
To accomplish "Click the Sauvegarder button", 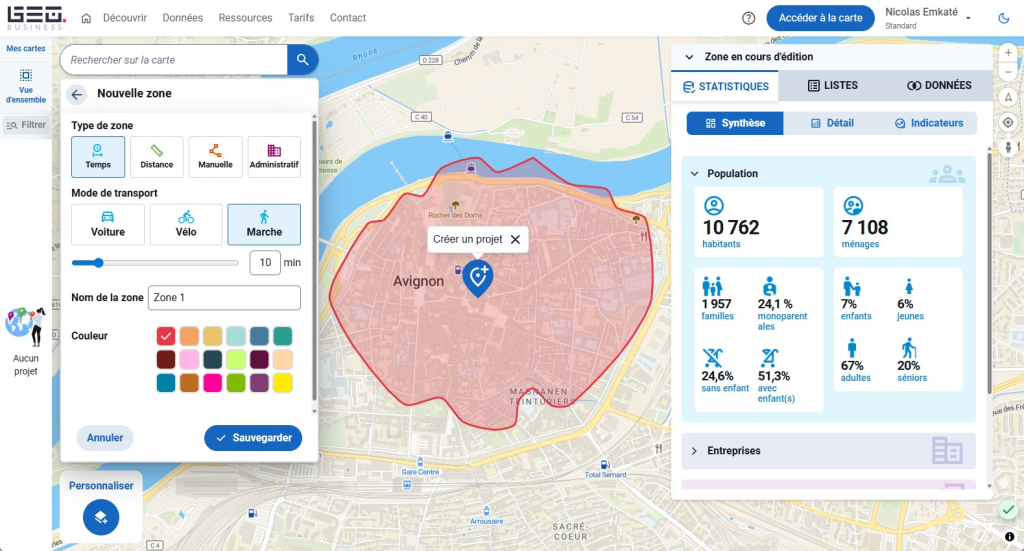I will [x=253, y=438].
